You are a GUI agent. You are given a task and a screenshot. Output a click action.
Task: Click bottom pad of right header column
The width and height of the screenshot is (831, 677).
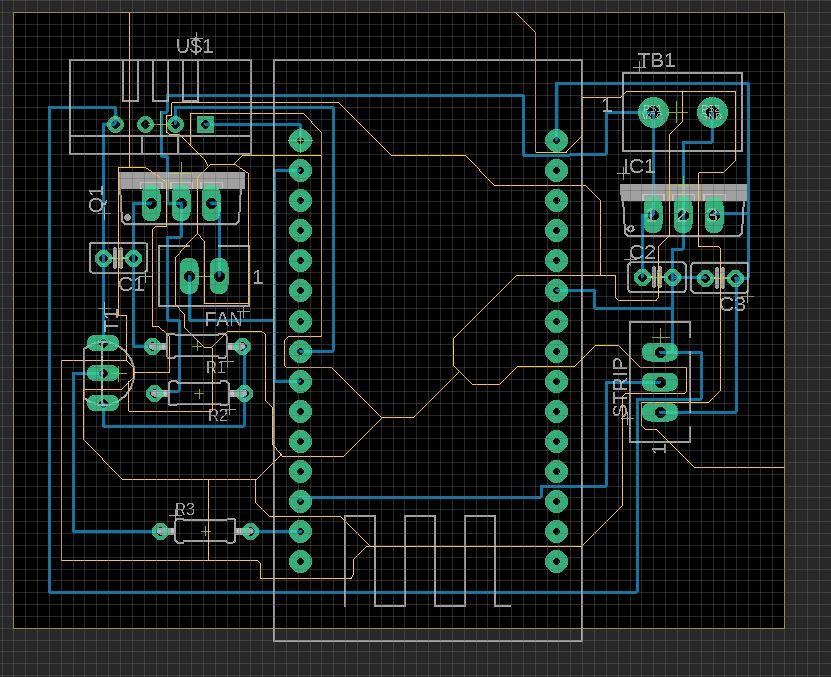556,561
